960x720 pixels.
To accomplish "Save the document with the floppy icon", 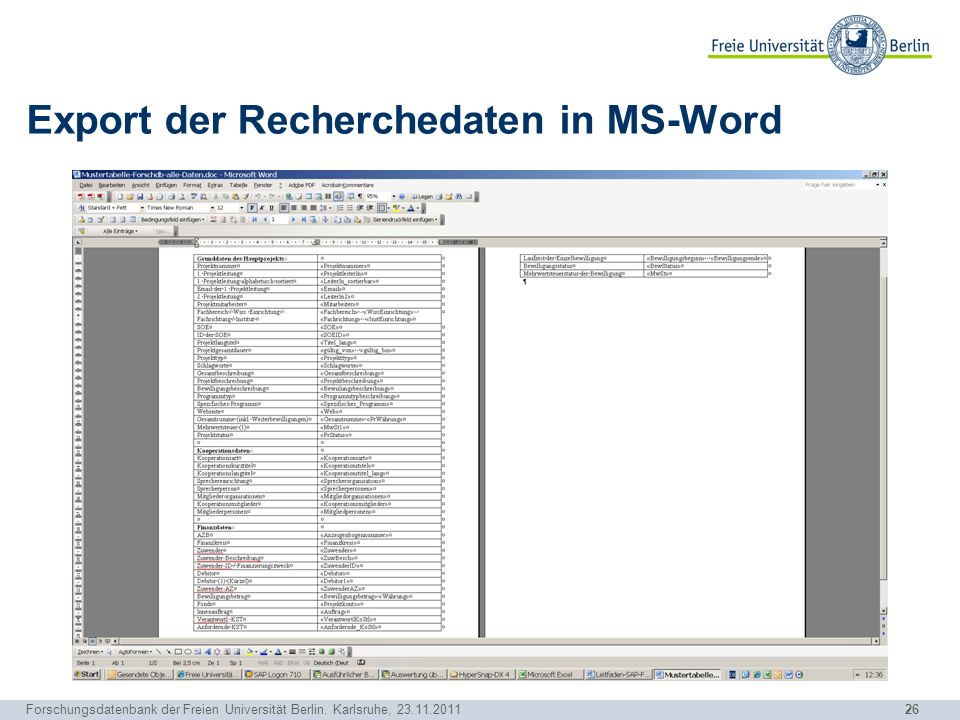I will pyautogui.click(x=140, y=197).
